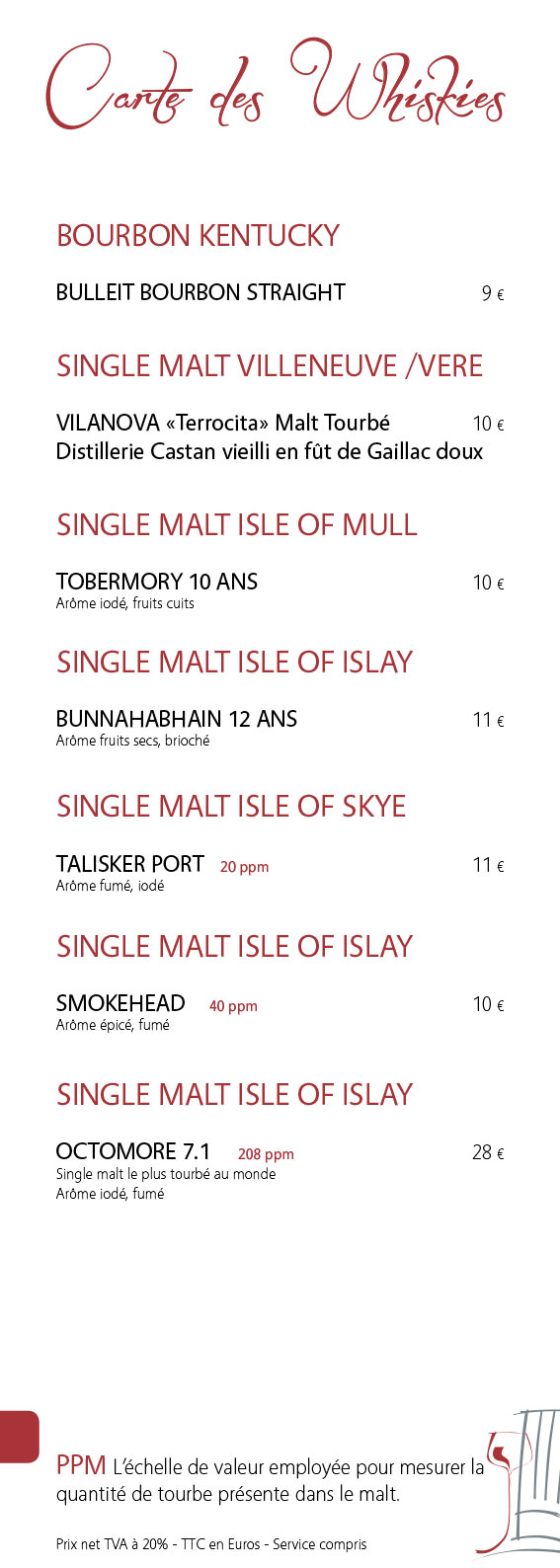Select SINGLE MALT ISLE OF MULL heading
The width and height of the screenshot is (560, 1568).
(237, 525)
